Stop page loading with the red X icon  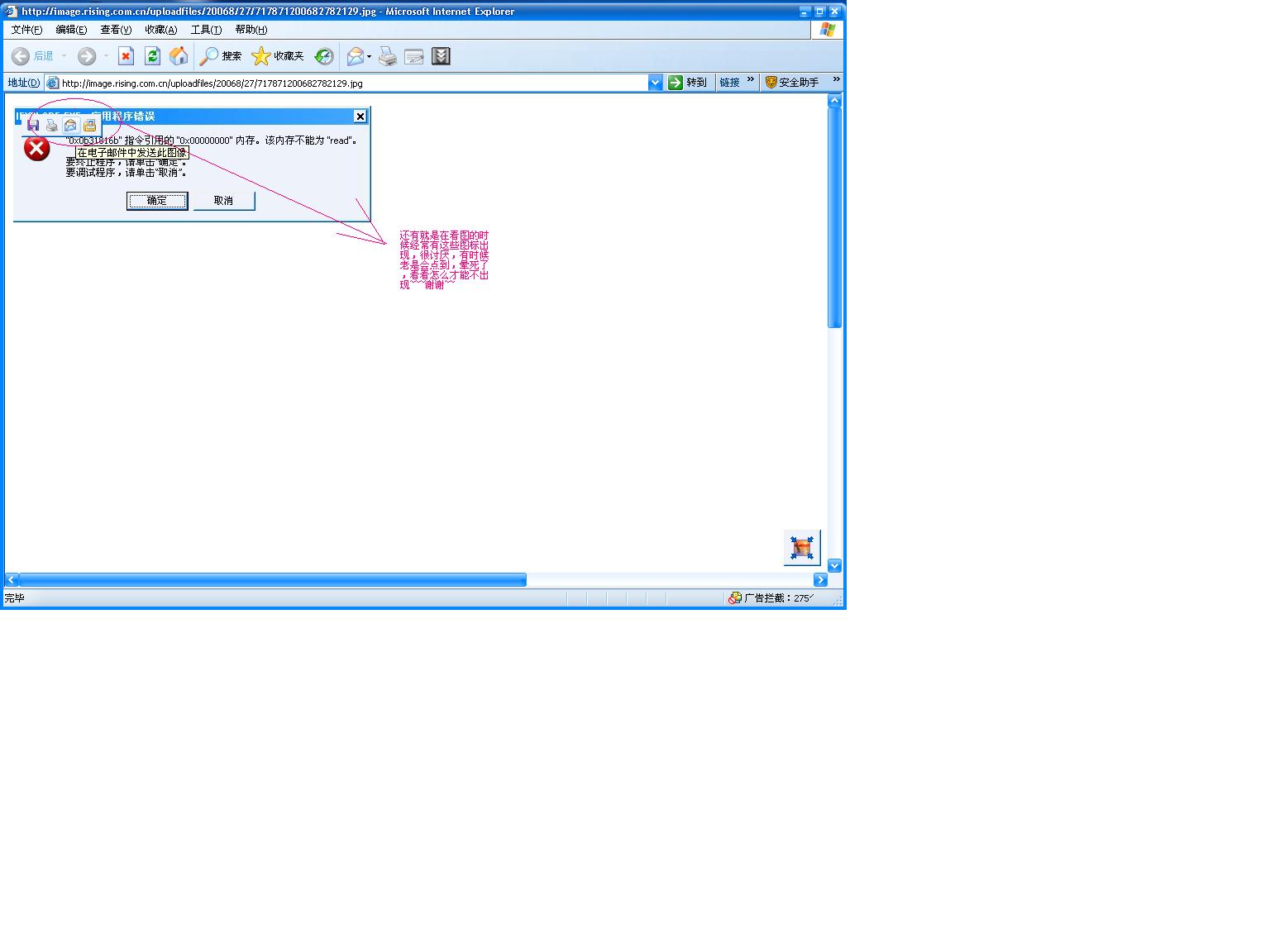126,56
